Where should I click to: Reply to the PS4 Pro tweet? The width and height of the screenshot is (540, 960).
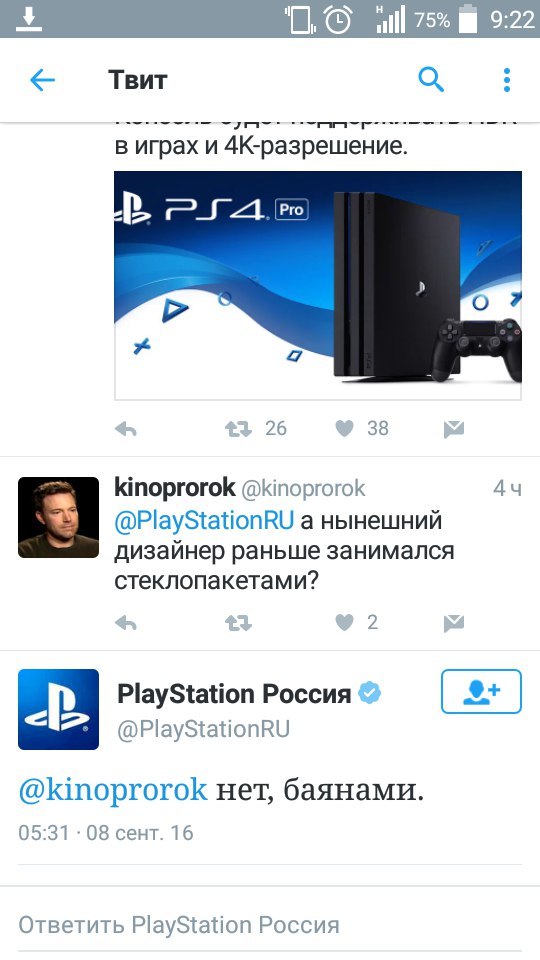126,429
